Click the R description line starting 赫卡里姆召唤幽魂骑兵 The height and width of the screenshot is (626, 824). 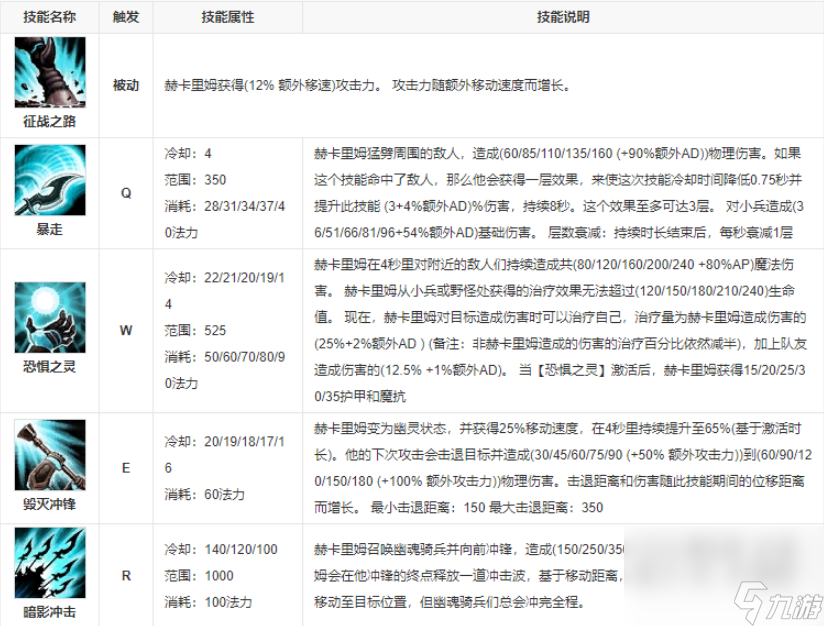tap(469, 549)
